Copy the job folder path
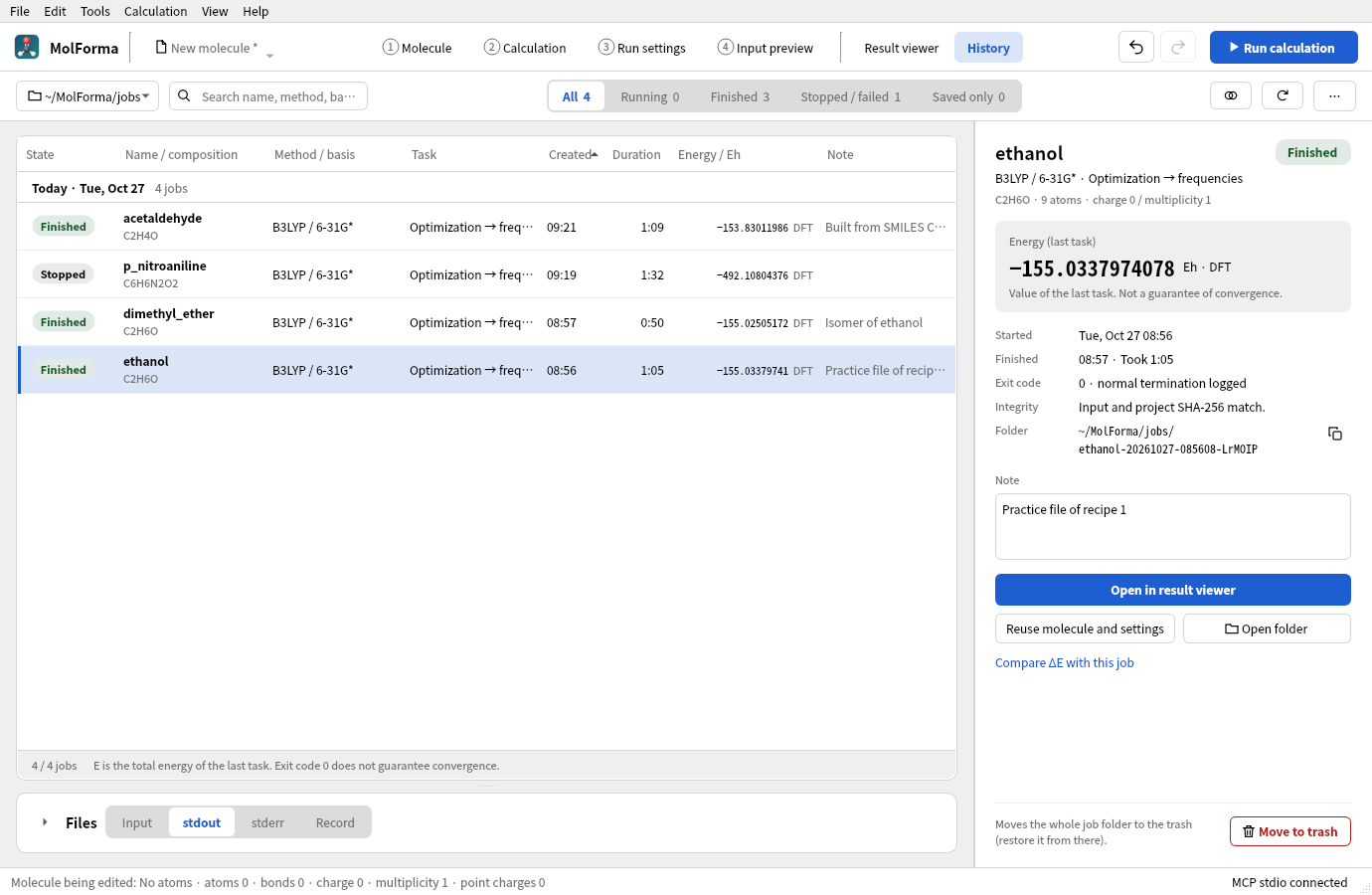1372x895 pixels. point(1335,434)
